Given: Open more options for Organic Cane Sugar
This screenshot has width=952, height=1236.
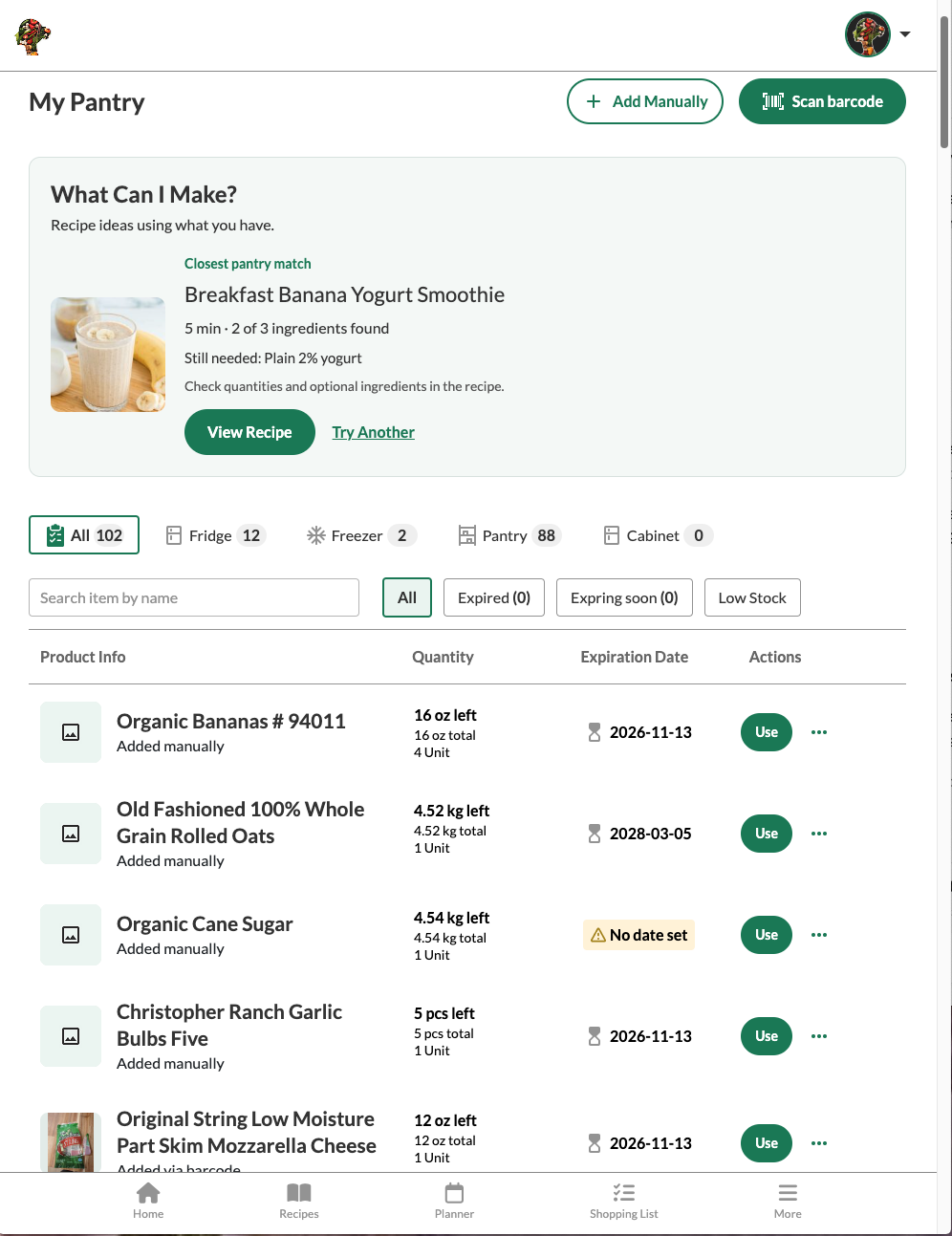Looking at the screenshot, I should point(819,935).
